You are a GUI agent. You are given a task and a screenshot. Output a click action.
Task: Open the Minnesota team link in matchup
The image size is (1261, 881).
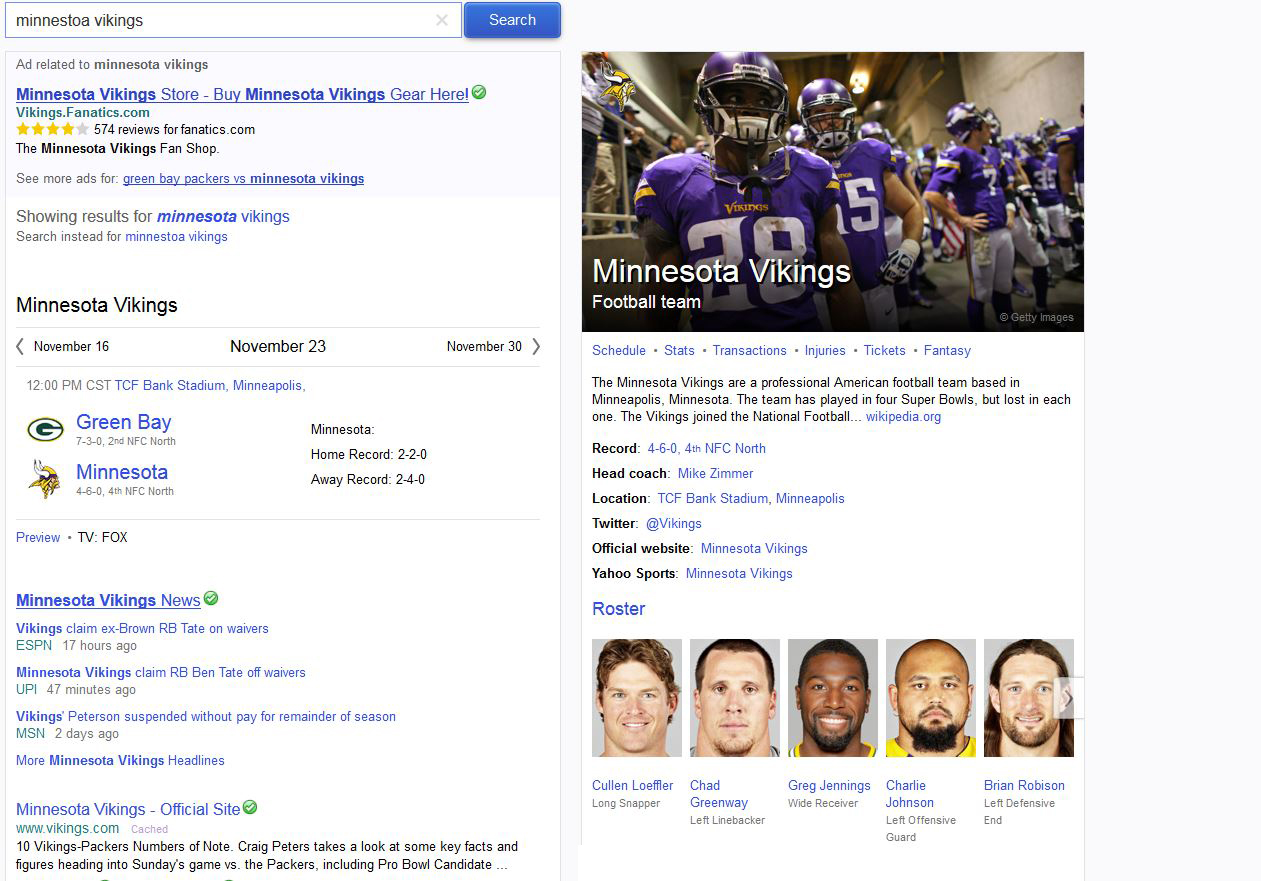tap(122, 472)
